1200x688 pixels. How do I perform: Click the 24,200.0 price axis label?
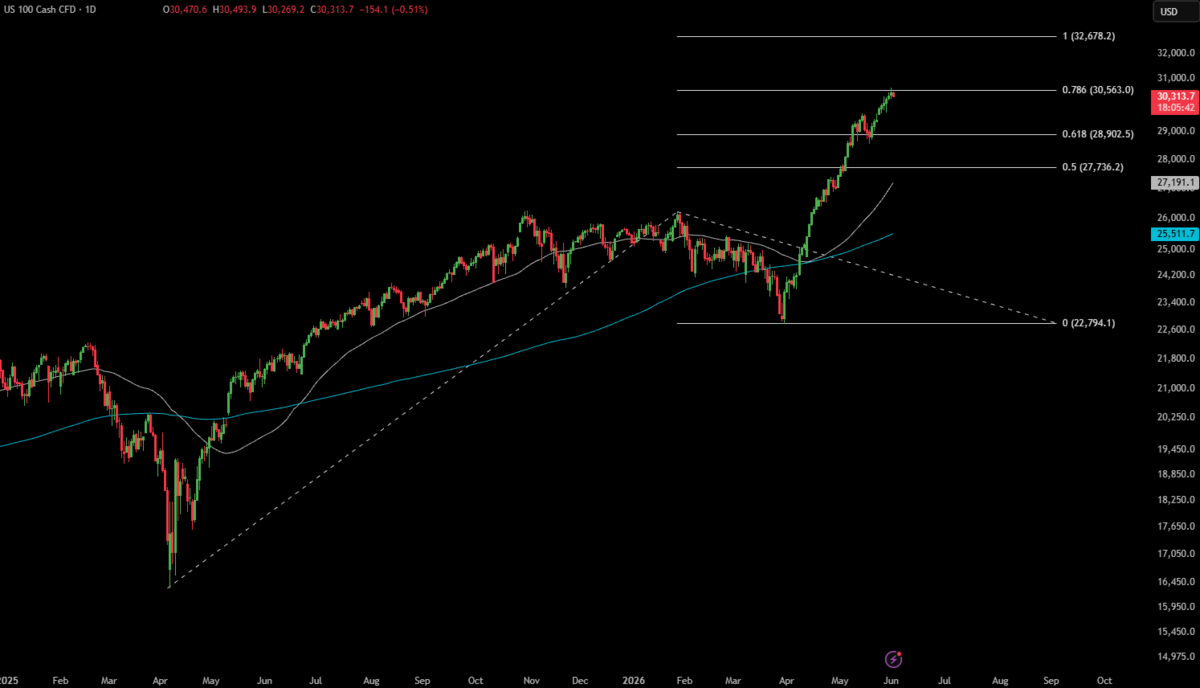1176,274
